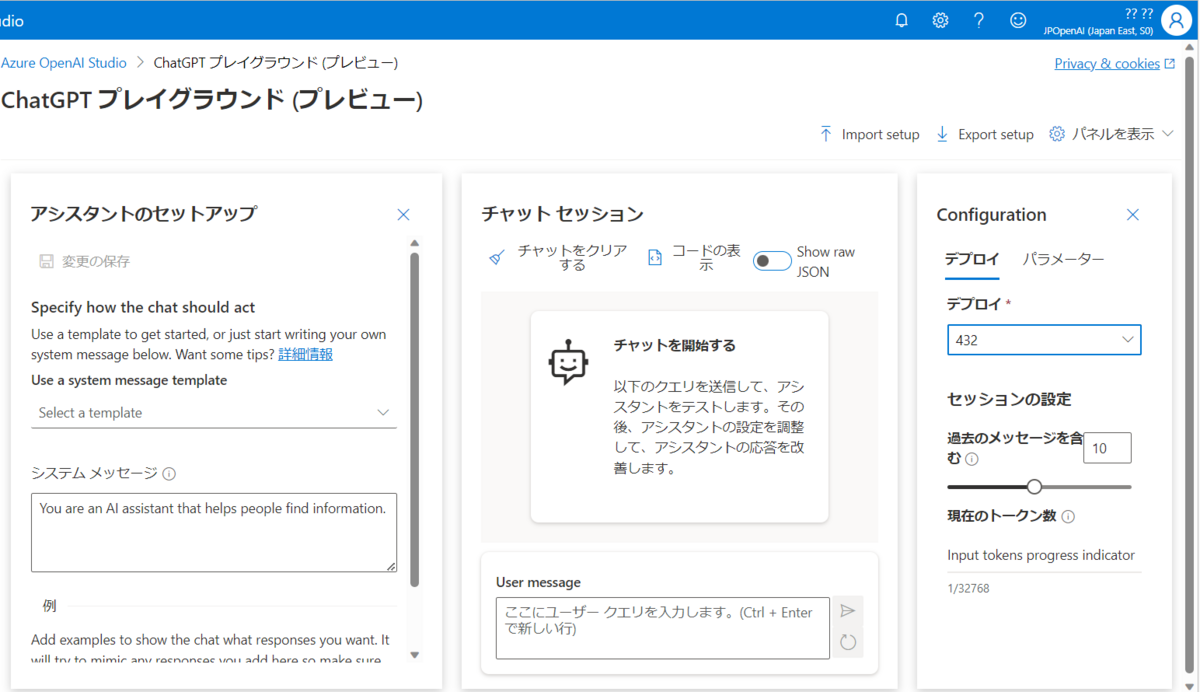Image resolution: width=1200 pixels, height=692 pixels.
Task: Click the setup panel scrollbar down arrow
Action: click(415, 656)
